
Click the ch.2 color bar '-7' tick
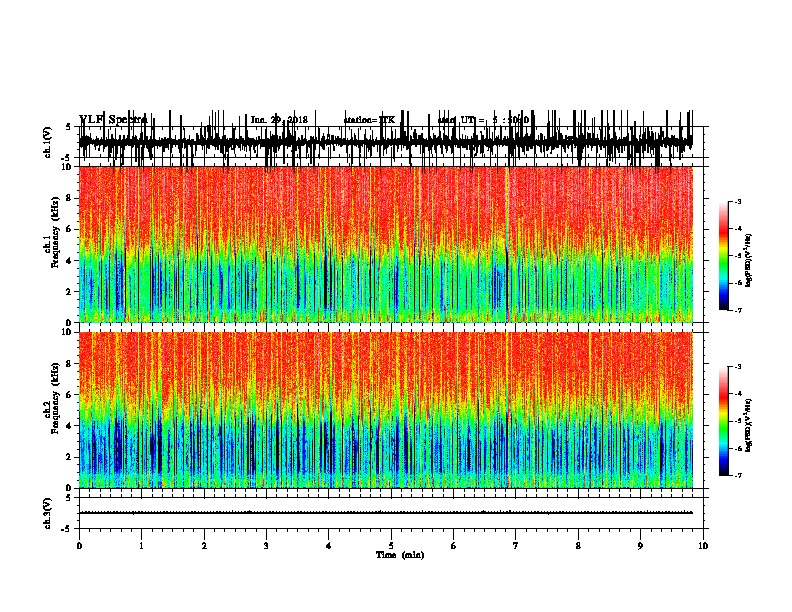(x=737, y=475)
